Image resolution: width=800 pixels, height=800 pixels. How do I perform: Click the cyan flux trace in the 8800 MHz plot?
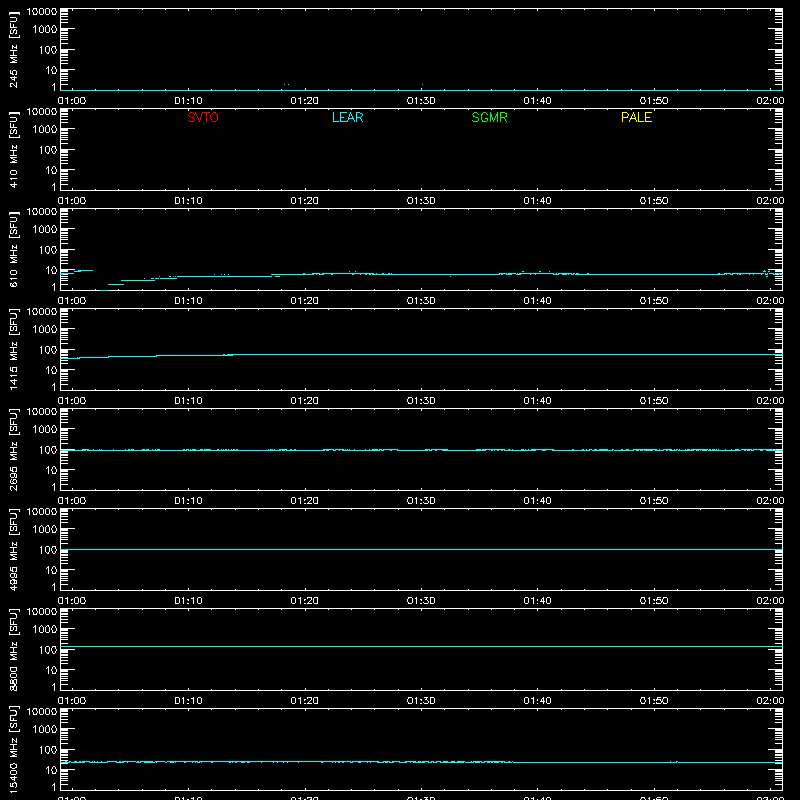coord(421,646)
